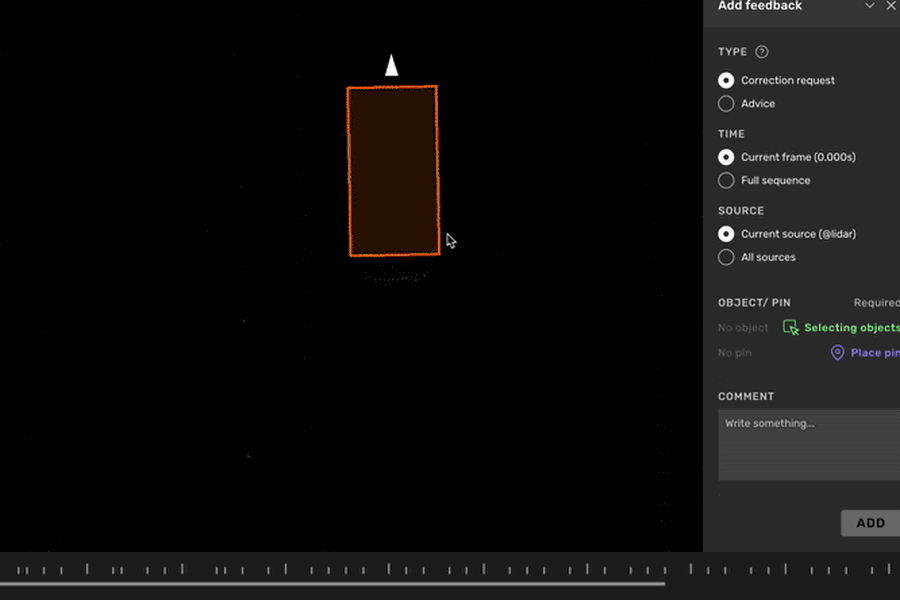Viewport: 900px width, 600px height.
Task: Focus the Write something comment field
Action: tap(809, 444)
